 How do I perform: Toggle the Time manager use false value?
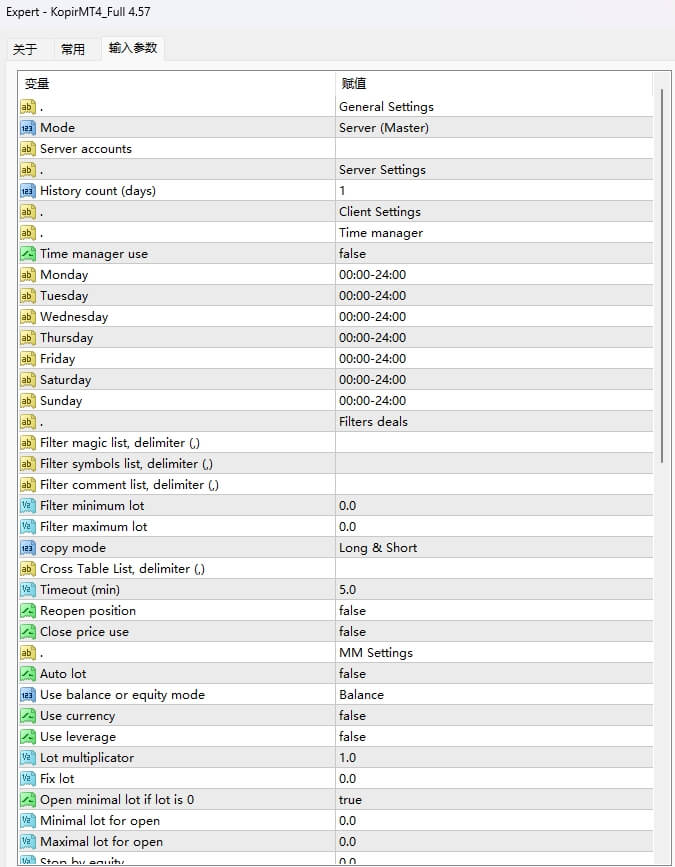pos(352,254)
